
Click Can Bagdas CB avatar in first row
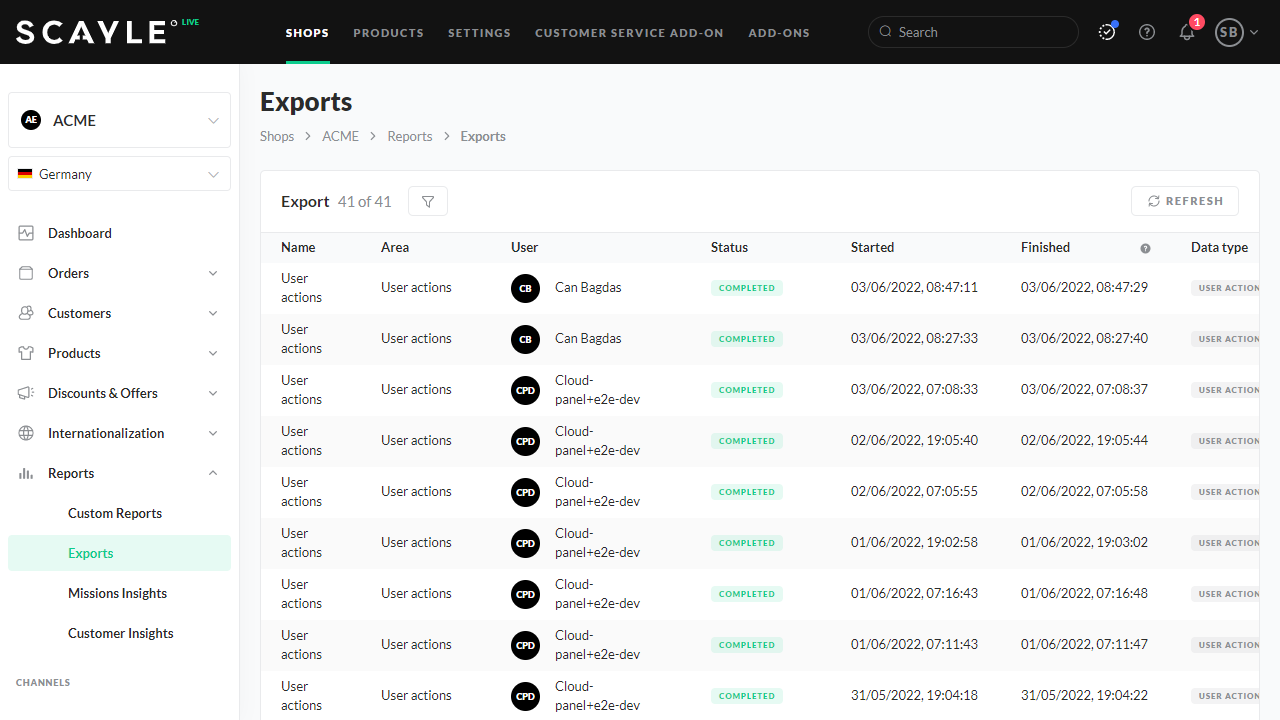tap(525, 288)
